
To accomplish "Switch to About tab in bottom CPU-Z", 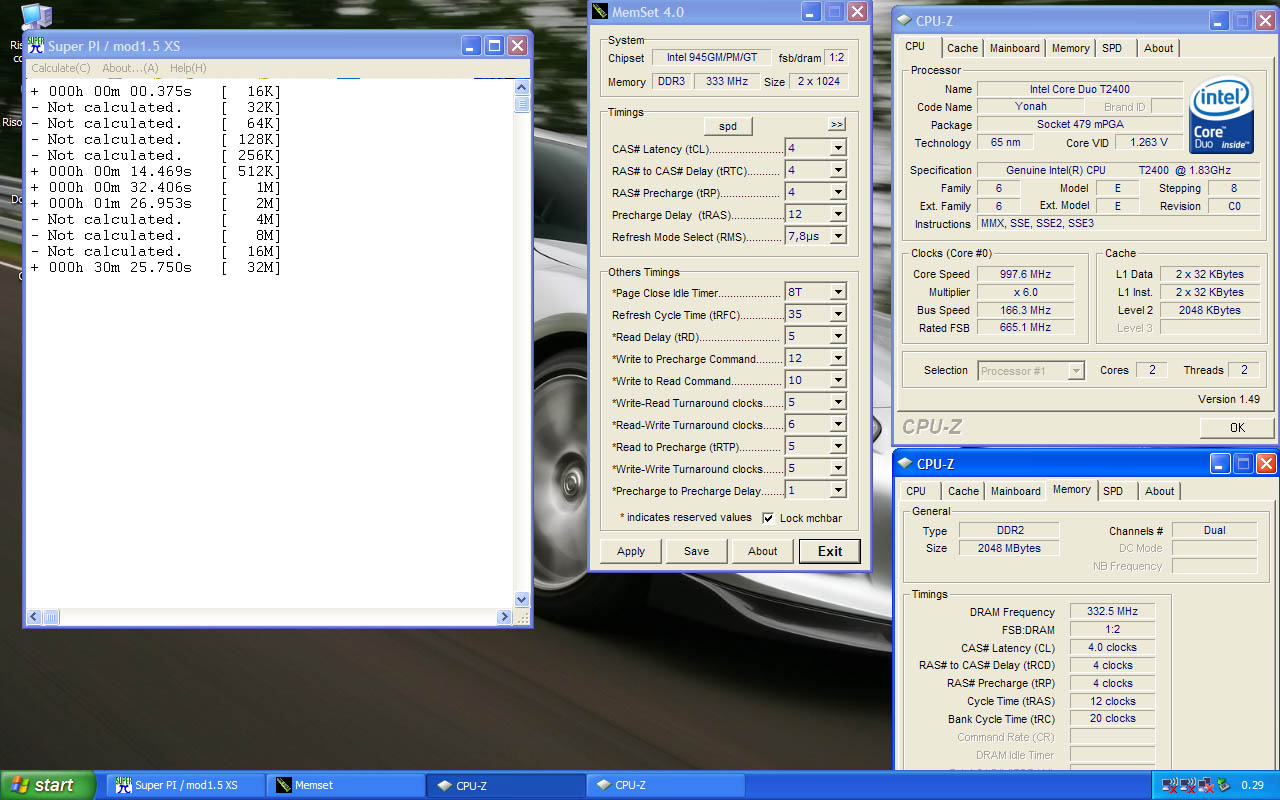I will point(1160,491).
